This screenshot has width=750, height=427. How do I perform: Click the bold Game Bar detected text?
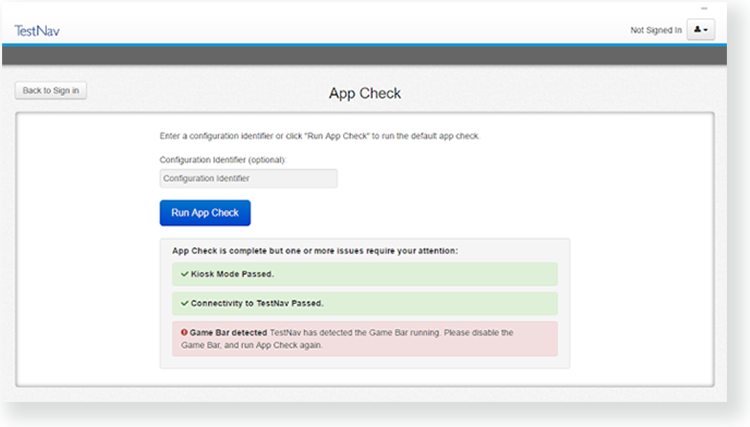pyautogui.click(x=229, y=332)
